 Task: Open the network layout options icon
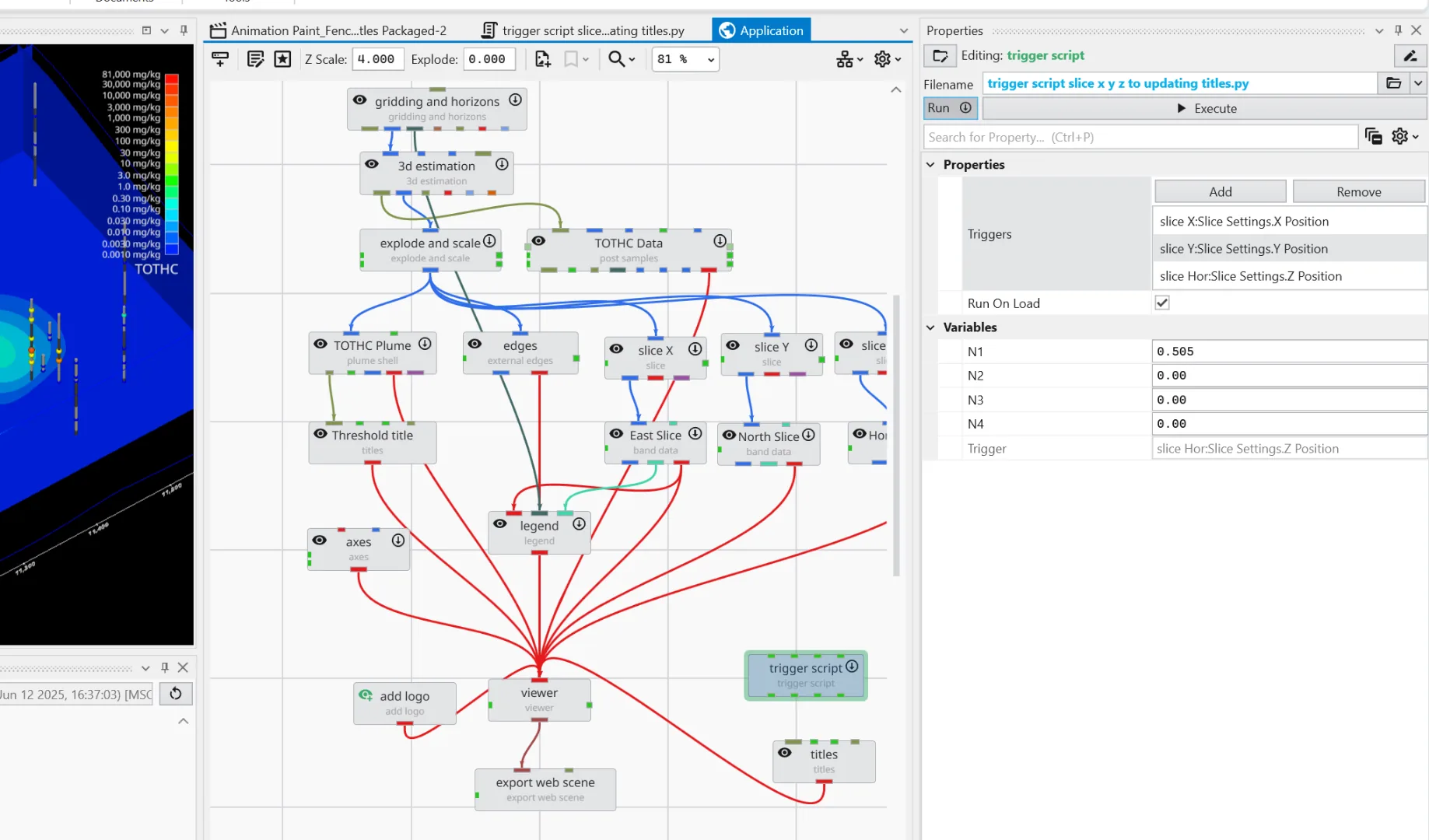coord(849,59)
